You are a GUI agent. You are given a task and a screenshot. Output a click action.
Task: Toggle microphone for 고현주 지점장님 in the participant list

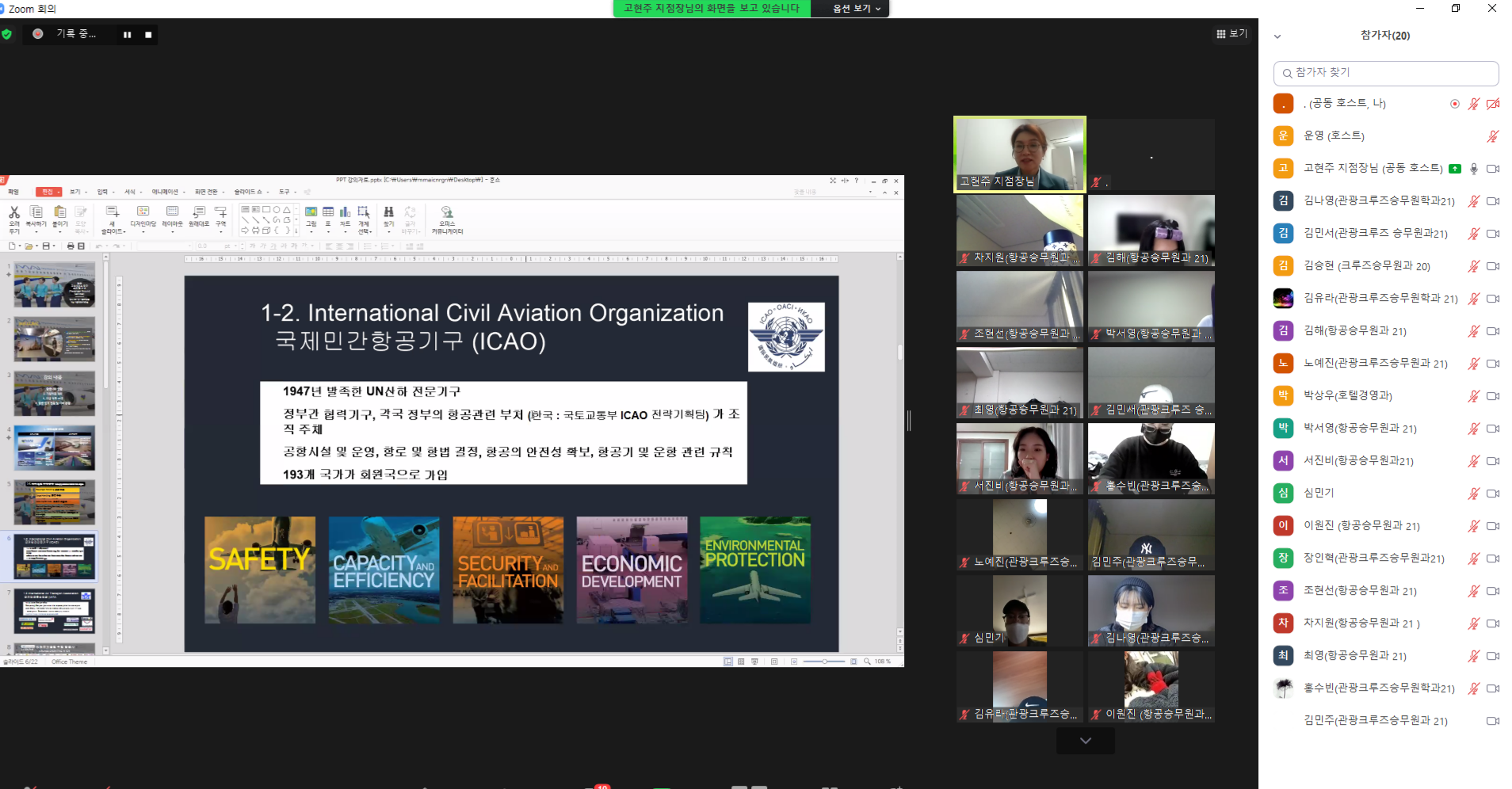tap(1474, 169)
